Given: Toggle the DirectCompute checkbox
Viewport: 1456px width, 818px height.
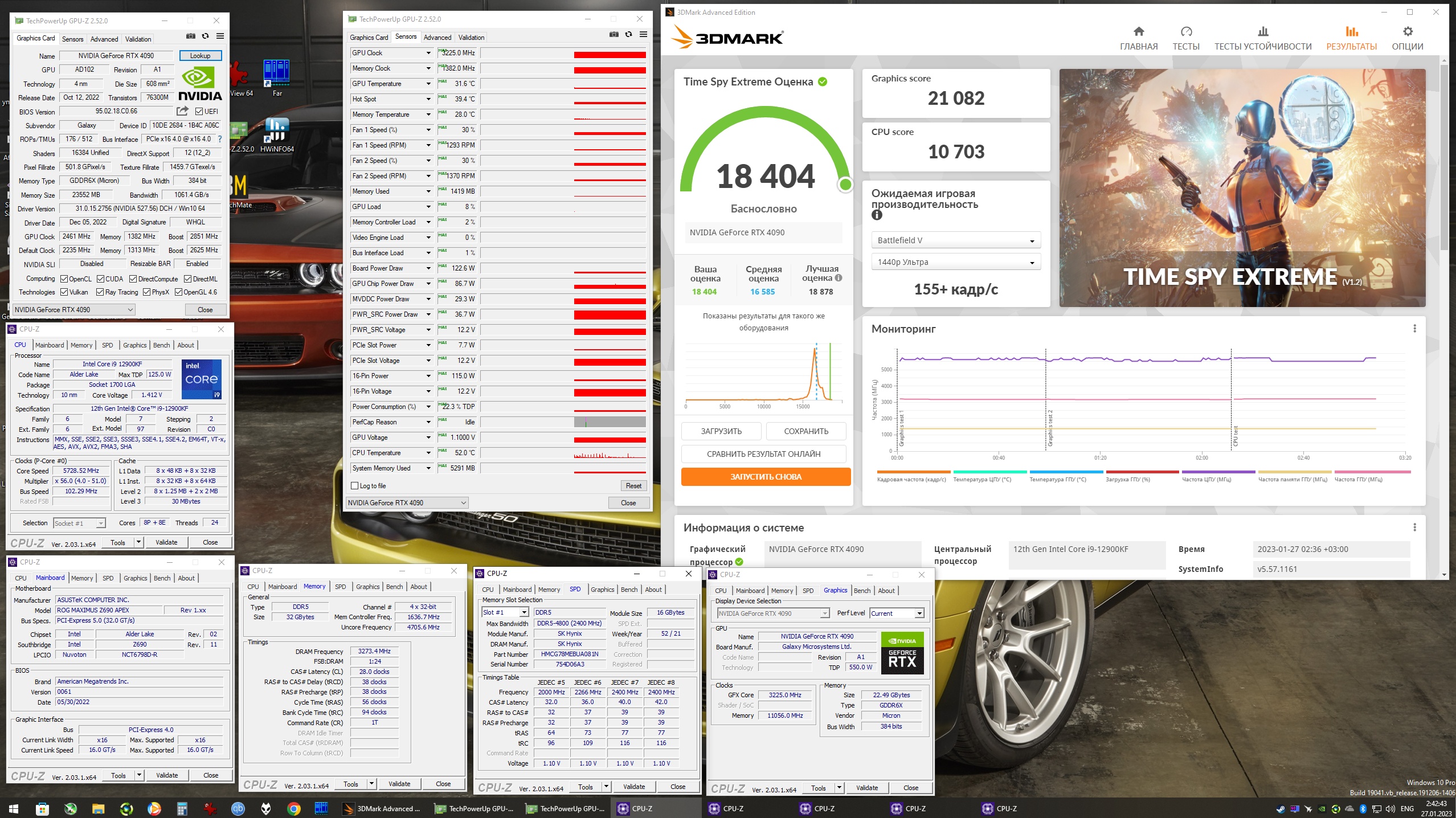Looking at the screenshot, I should coord(133,279).
